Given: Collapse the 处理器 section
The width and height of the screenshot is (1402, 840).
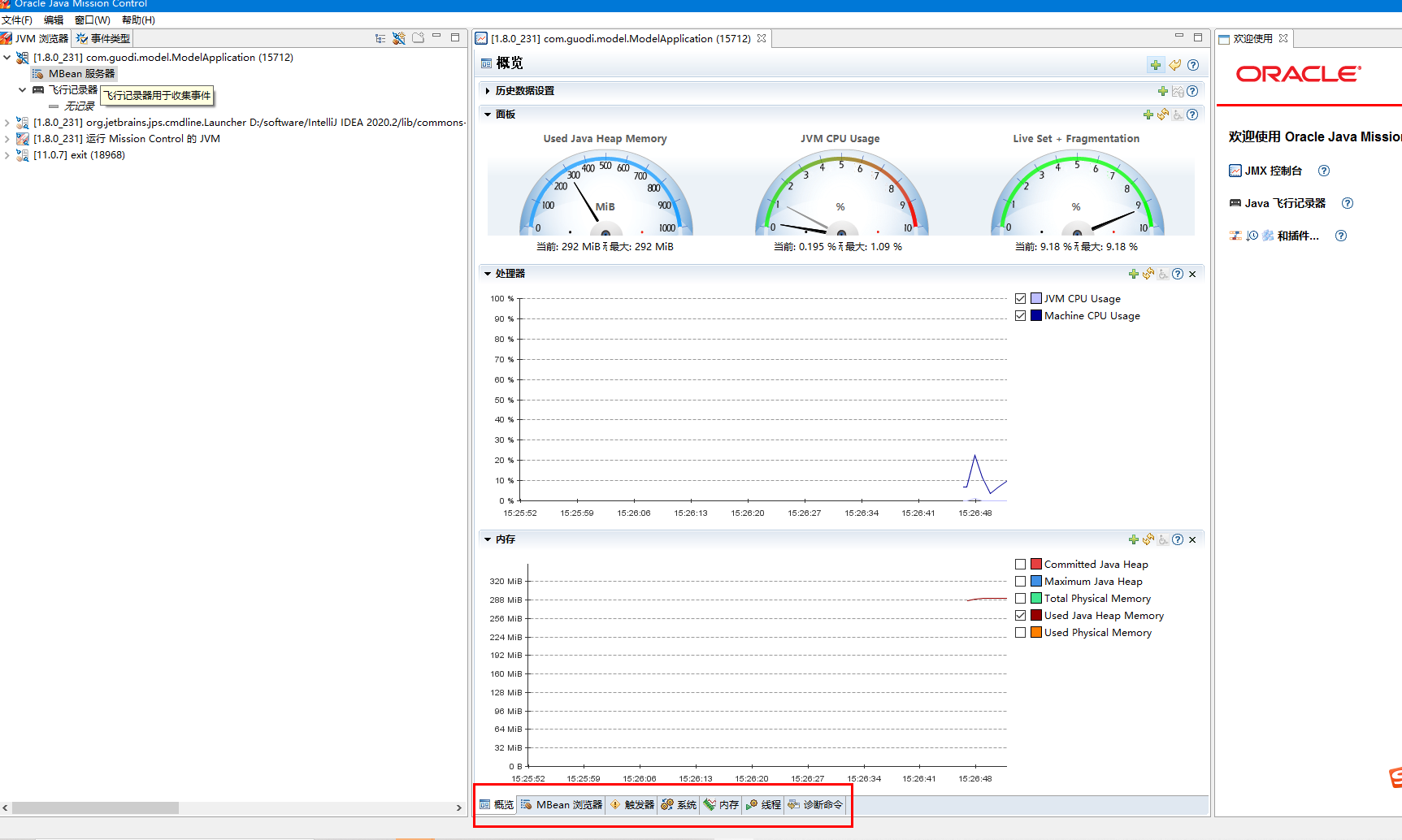Looking at the screenshot, I should point(488,274).
